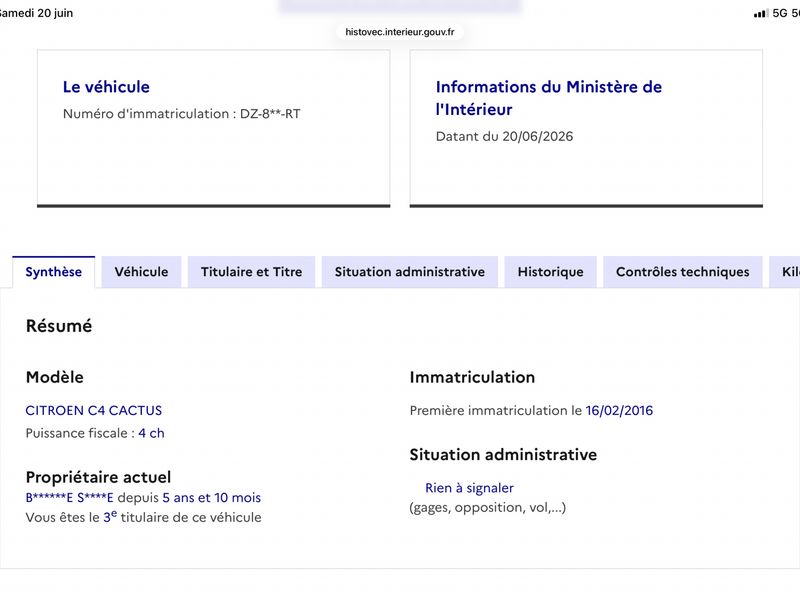Open the Contrôles techniques tab
800x600 pixels.
pos(683,272)
